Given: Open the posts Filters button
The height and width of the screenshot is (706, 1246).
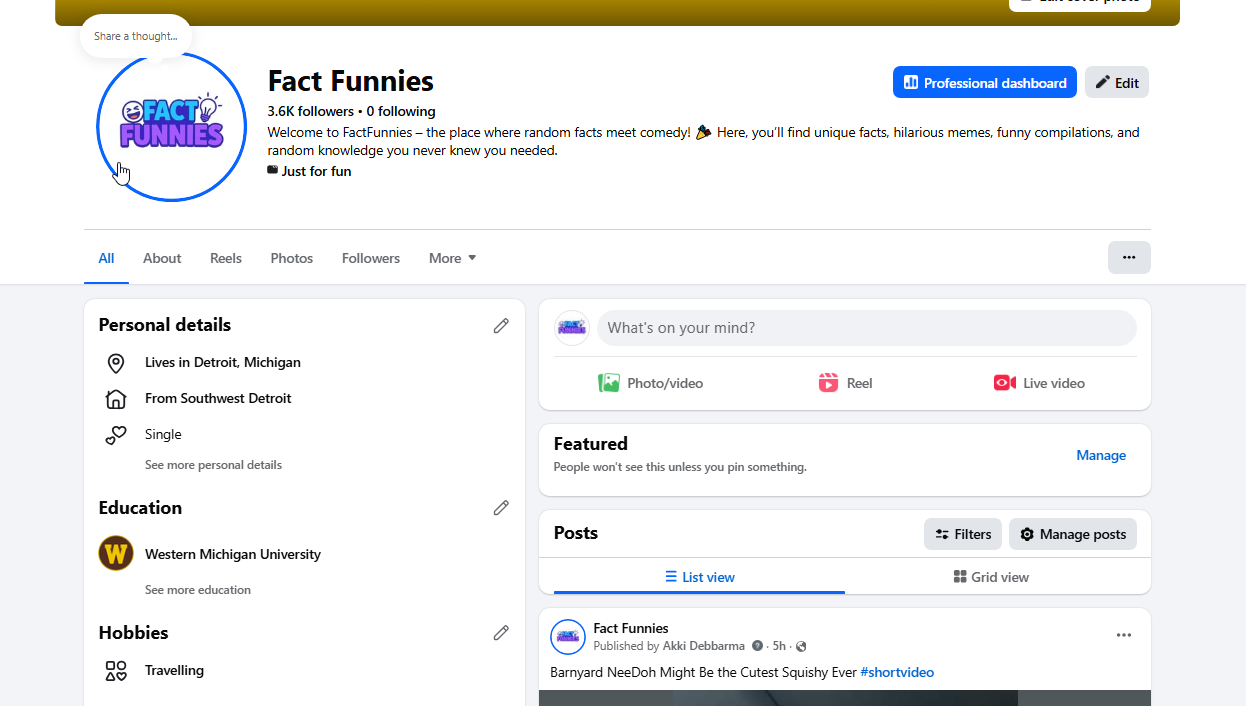Looking at the screenshot, I should coord(963,534).
